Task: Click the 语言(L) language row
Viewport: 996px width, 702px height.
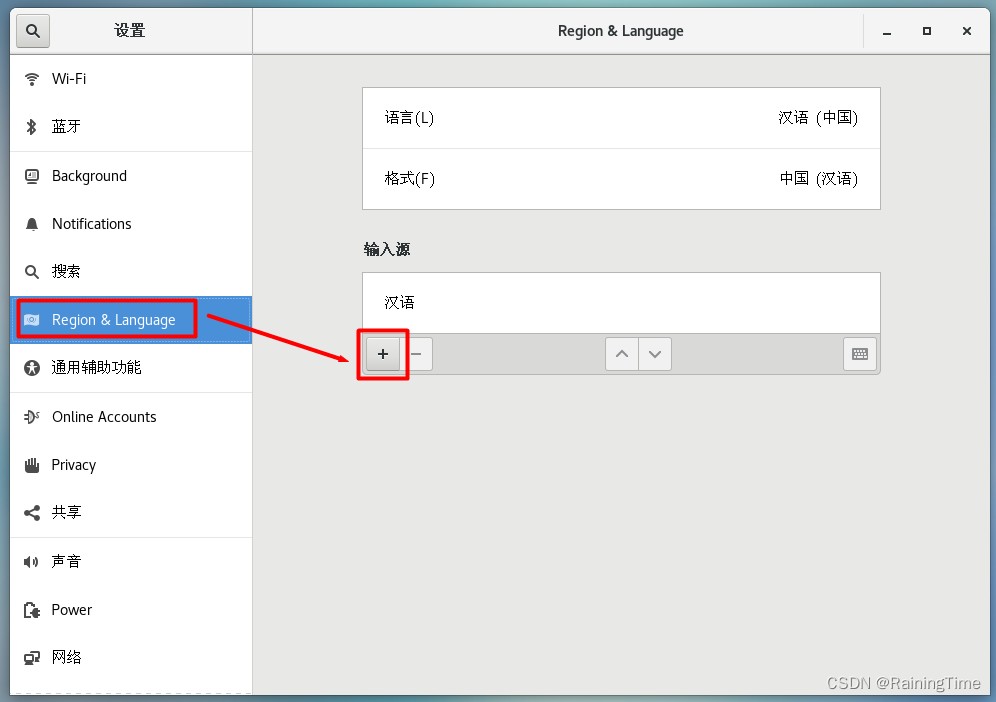Action: click(x=621, y=118)
